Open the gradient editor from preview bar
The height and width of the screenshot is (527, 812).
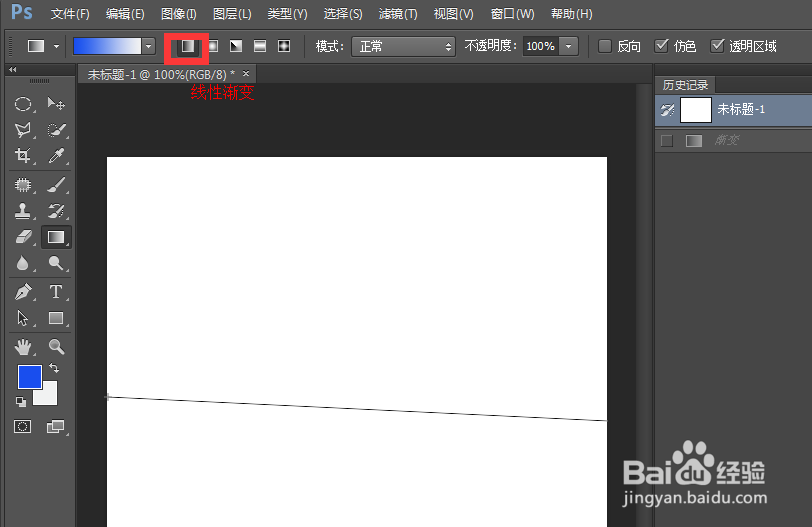107,46
